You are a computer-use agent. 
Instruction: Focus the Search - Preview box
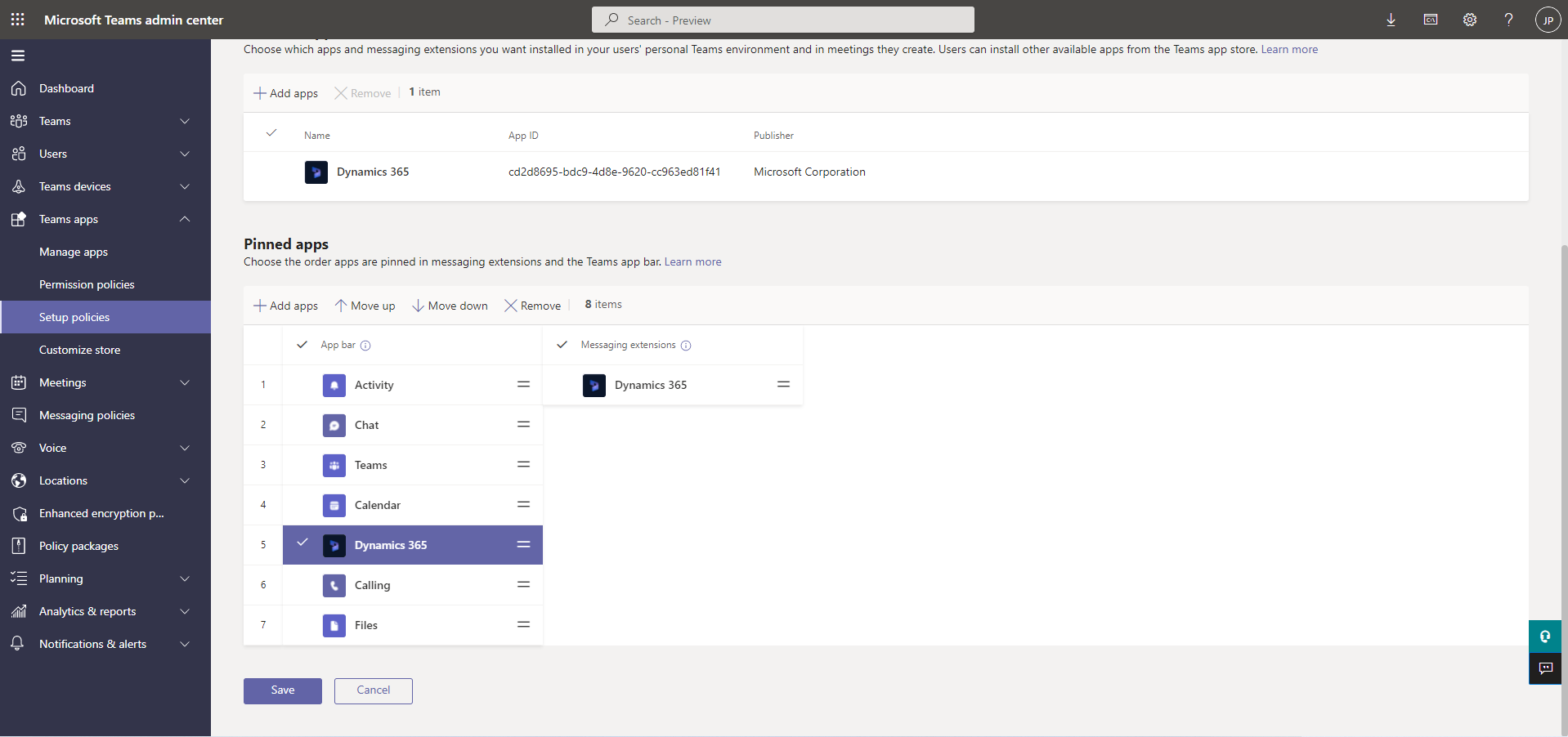click(783, 20)
